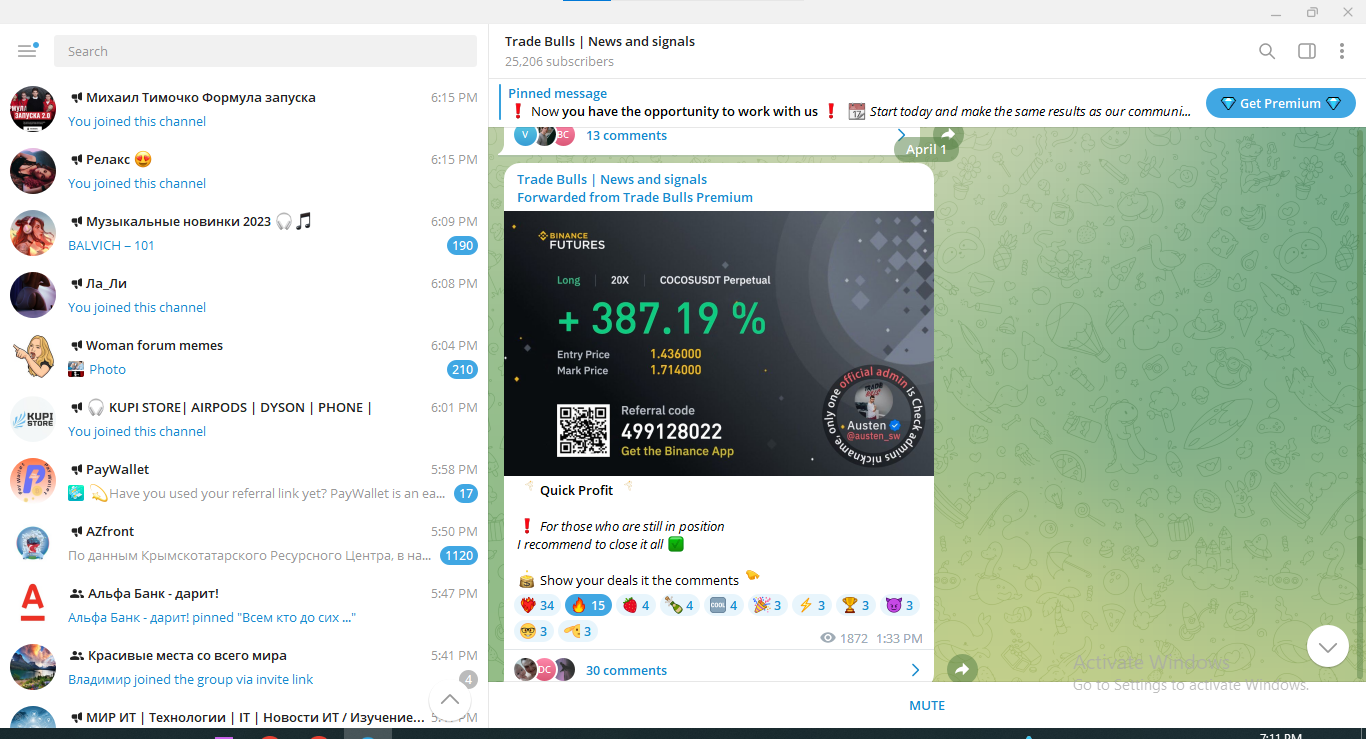Toggle the champagne bottle reaction
Image resolution: width=1366 pixels, height=739 pixels.
[680, 605]
